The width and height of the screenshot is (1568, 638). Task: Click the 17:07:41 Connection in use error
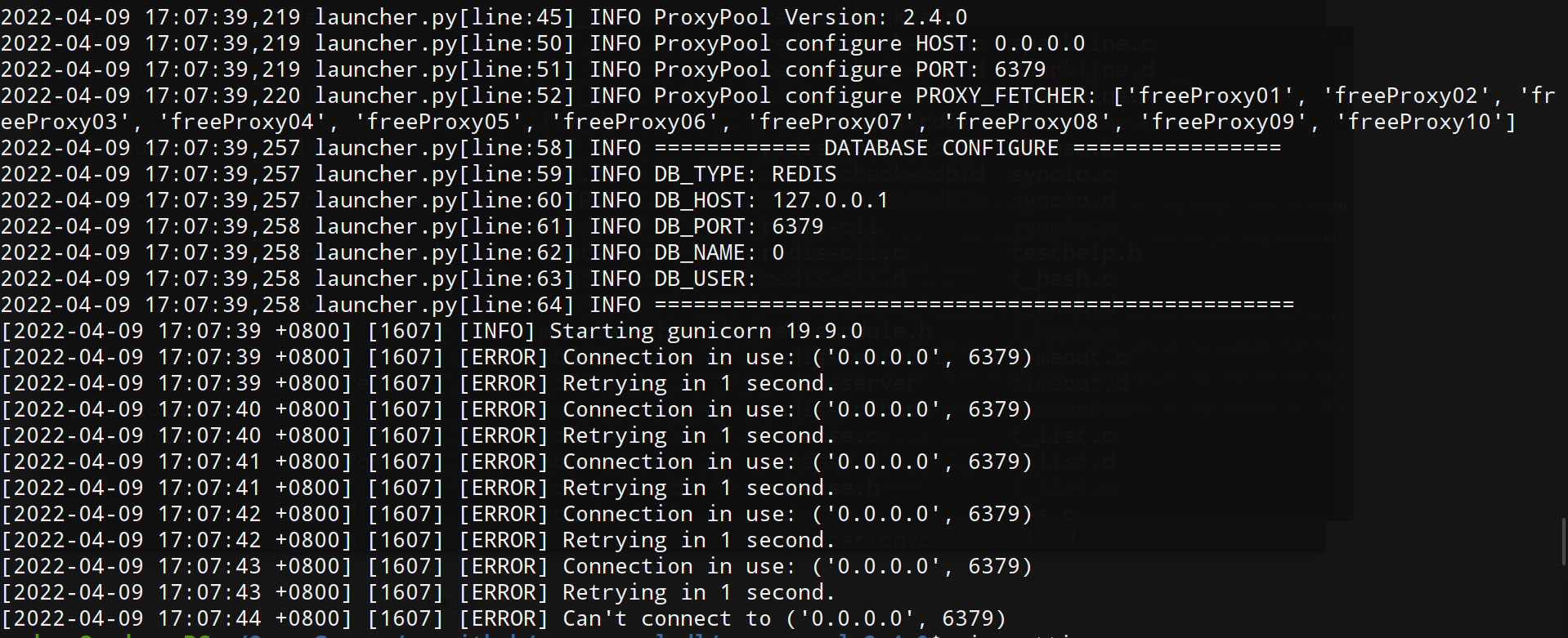[x=517, y=462]
